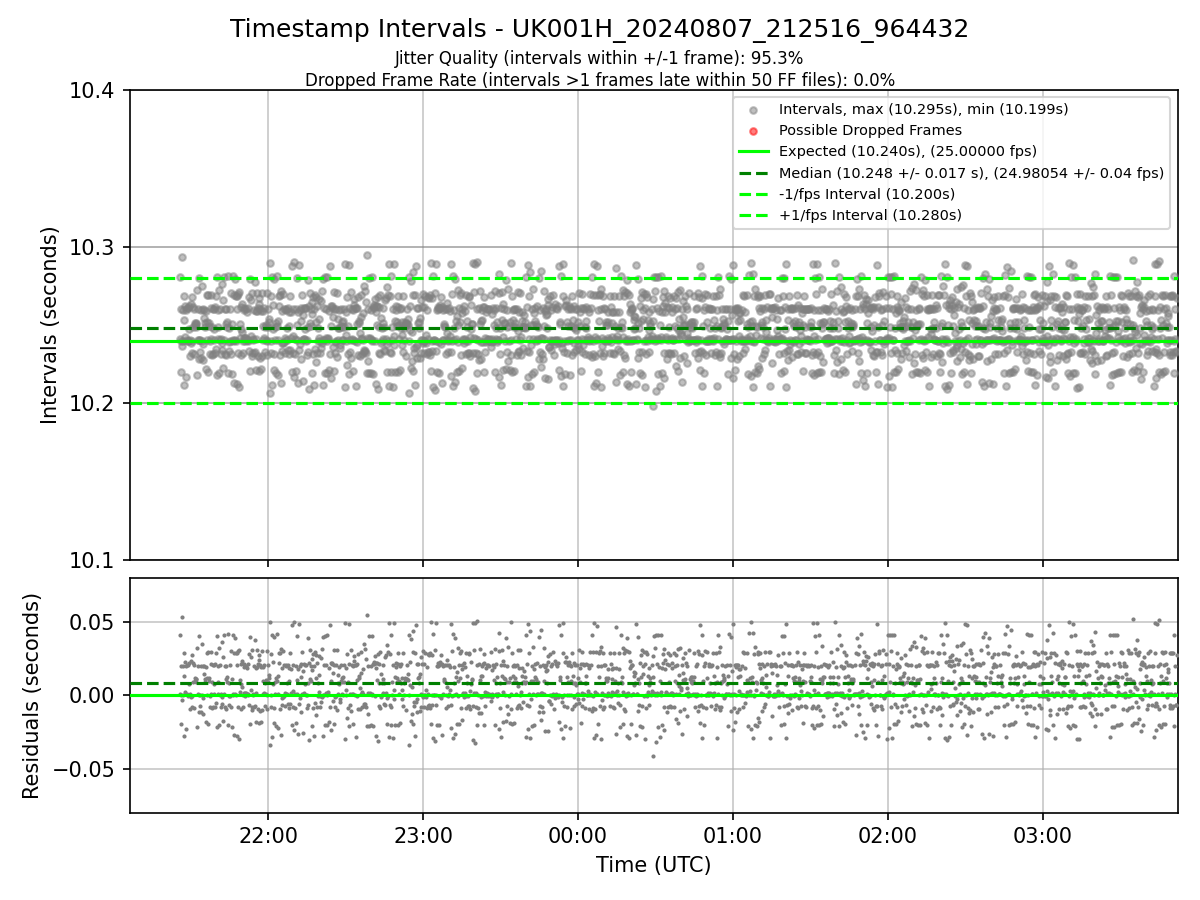
Task: Click the "Time (UTC)" x-axis label
Action: tap(653, 865)
